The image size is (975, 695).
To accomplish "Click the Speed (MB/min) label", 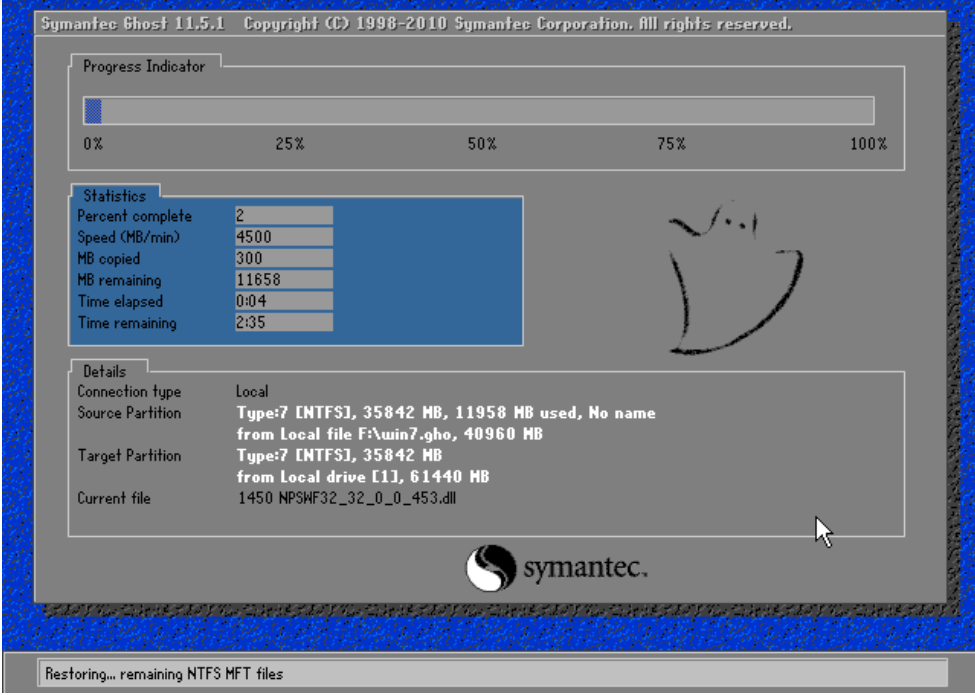I will pos(129,237).
